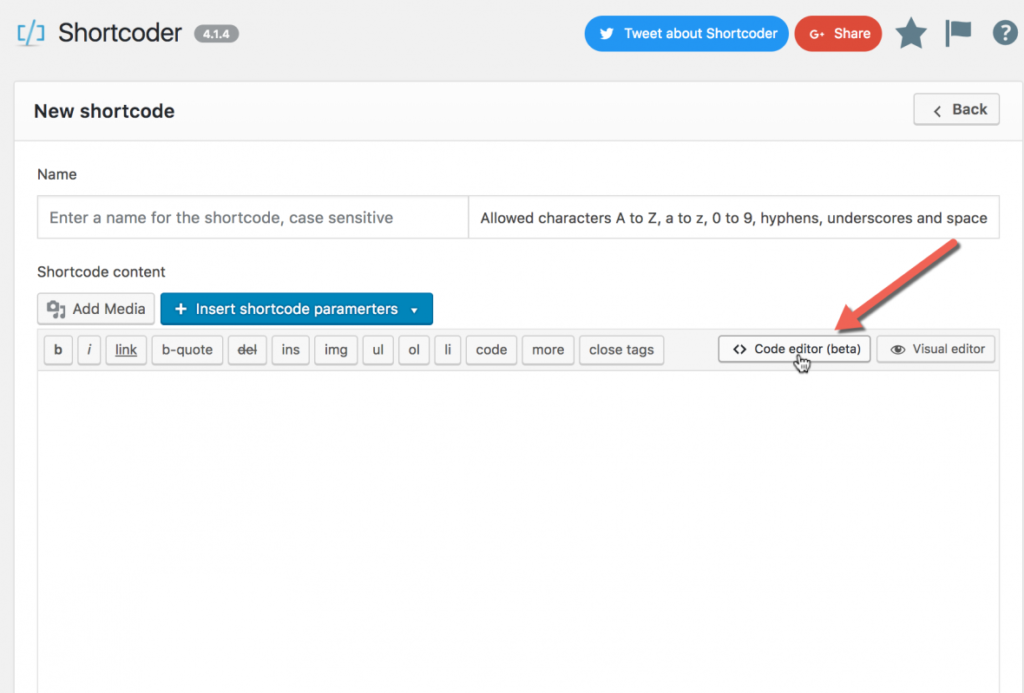The width and height of the screenshot is (1024, 693).
Task: Click the star favorite icon
Action: (911, 32)
